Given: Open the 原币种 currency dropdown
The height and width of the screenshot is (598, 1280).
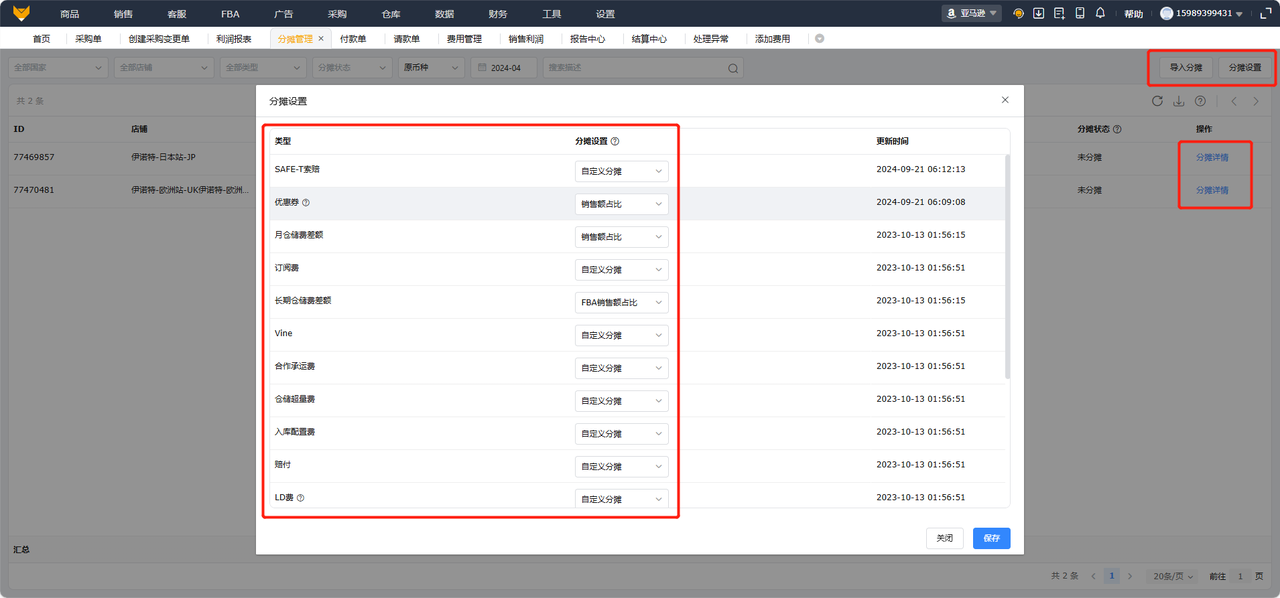Looking at the screenshot, I should coord(430,68).
